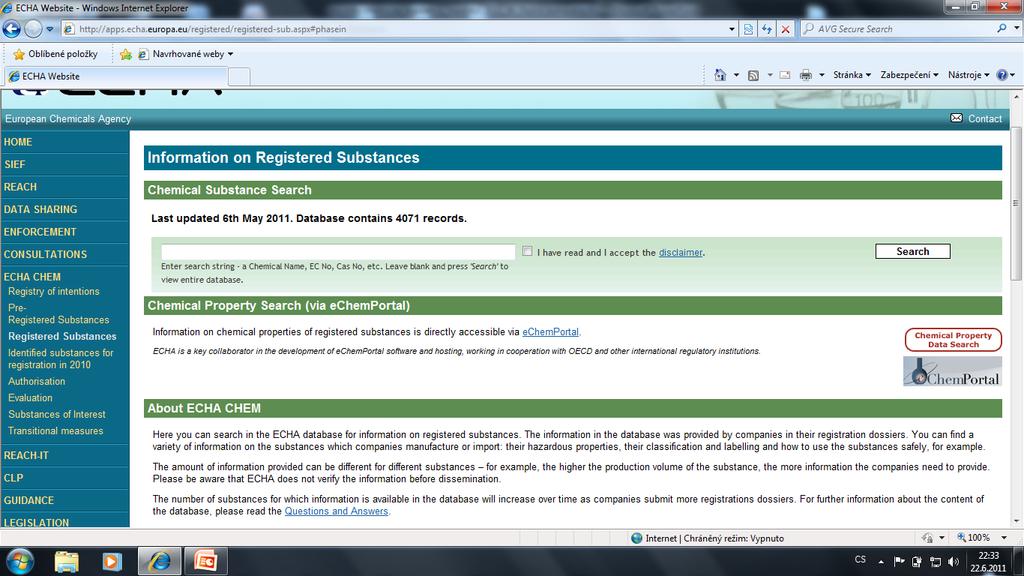Click the printer icon
Screen dimensions: 1024x576
pyautogui.click(x=806, y=75)
